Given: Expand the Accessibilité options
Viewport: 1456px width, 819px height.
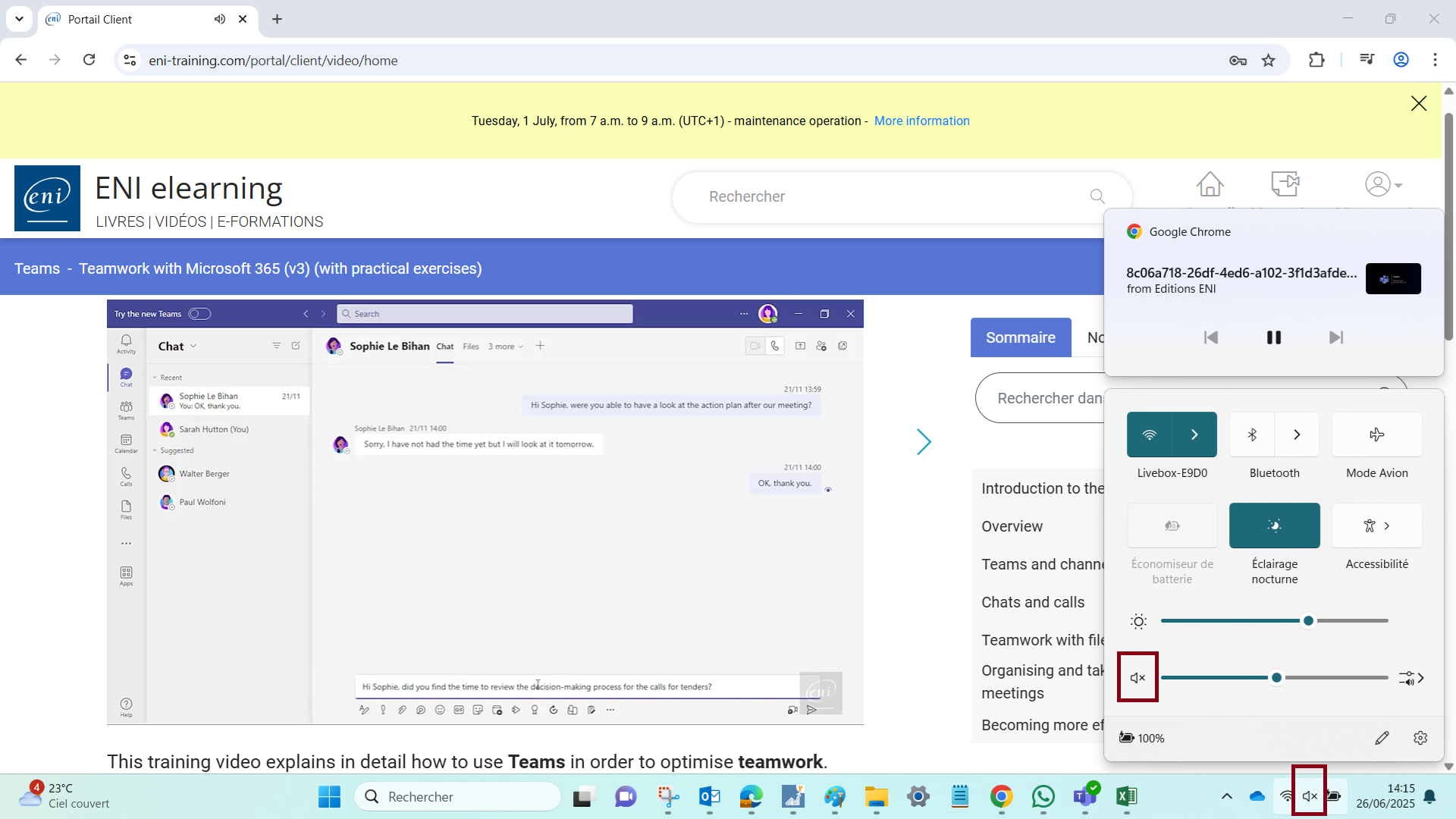Looking at the screenshot, I should tap(1376, 526).
